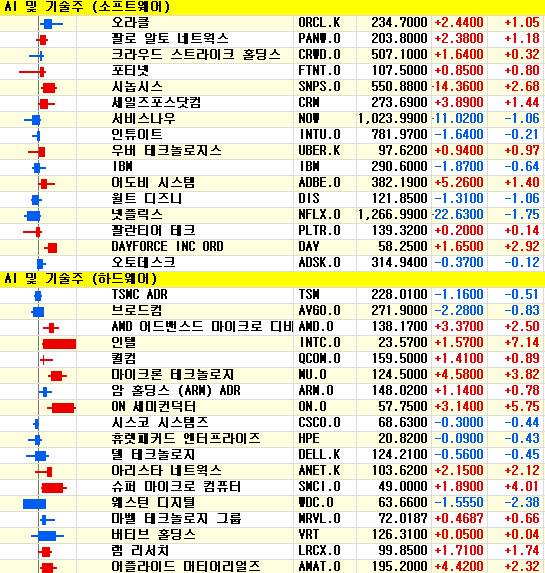
Task: Select the IBM ticker code cell
Action: (324, 167)
